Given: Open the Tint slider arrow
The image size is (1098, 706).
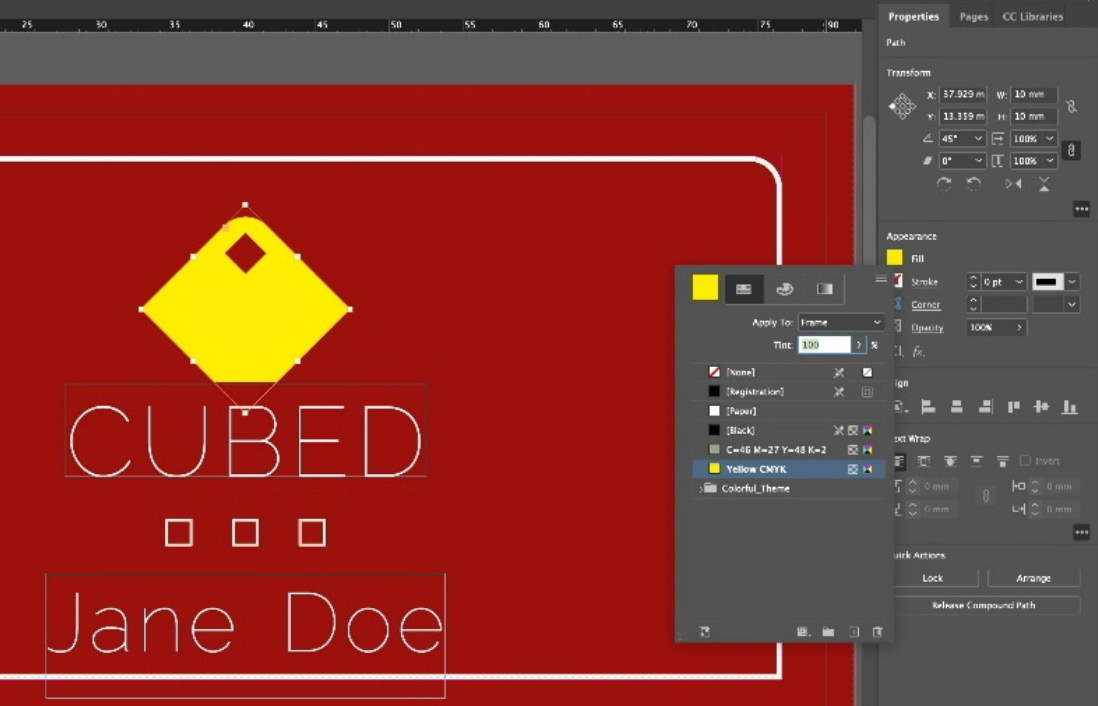Looking at the screenshot, I should 859,345.
